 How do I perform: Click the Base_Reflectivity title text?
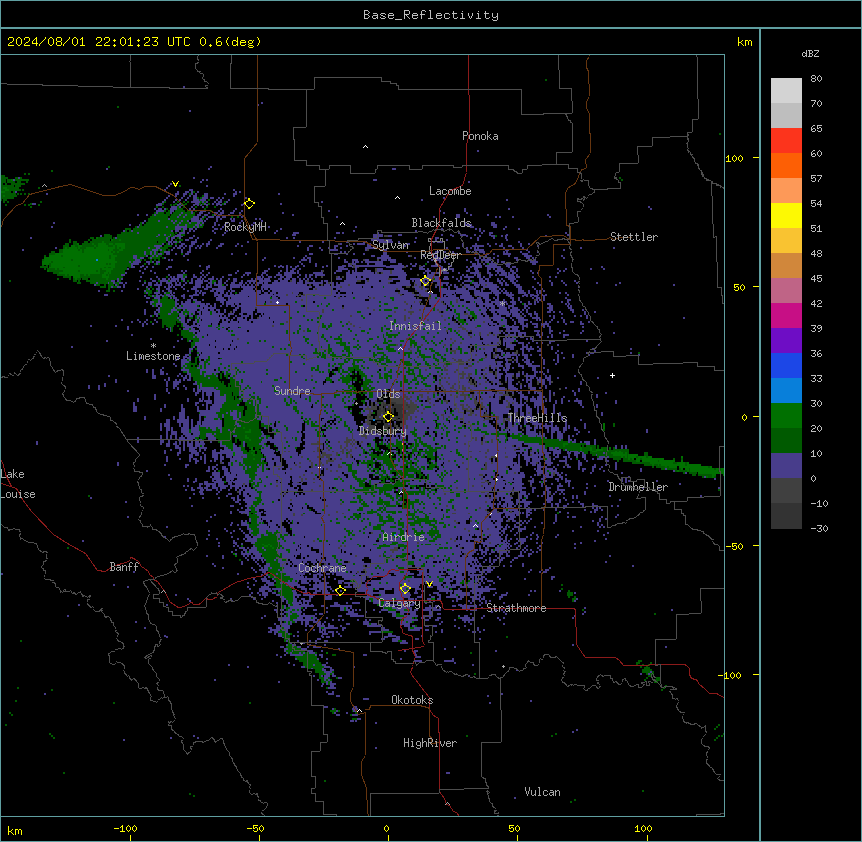tap(431, 15)
